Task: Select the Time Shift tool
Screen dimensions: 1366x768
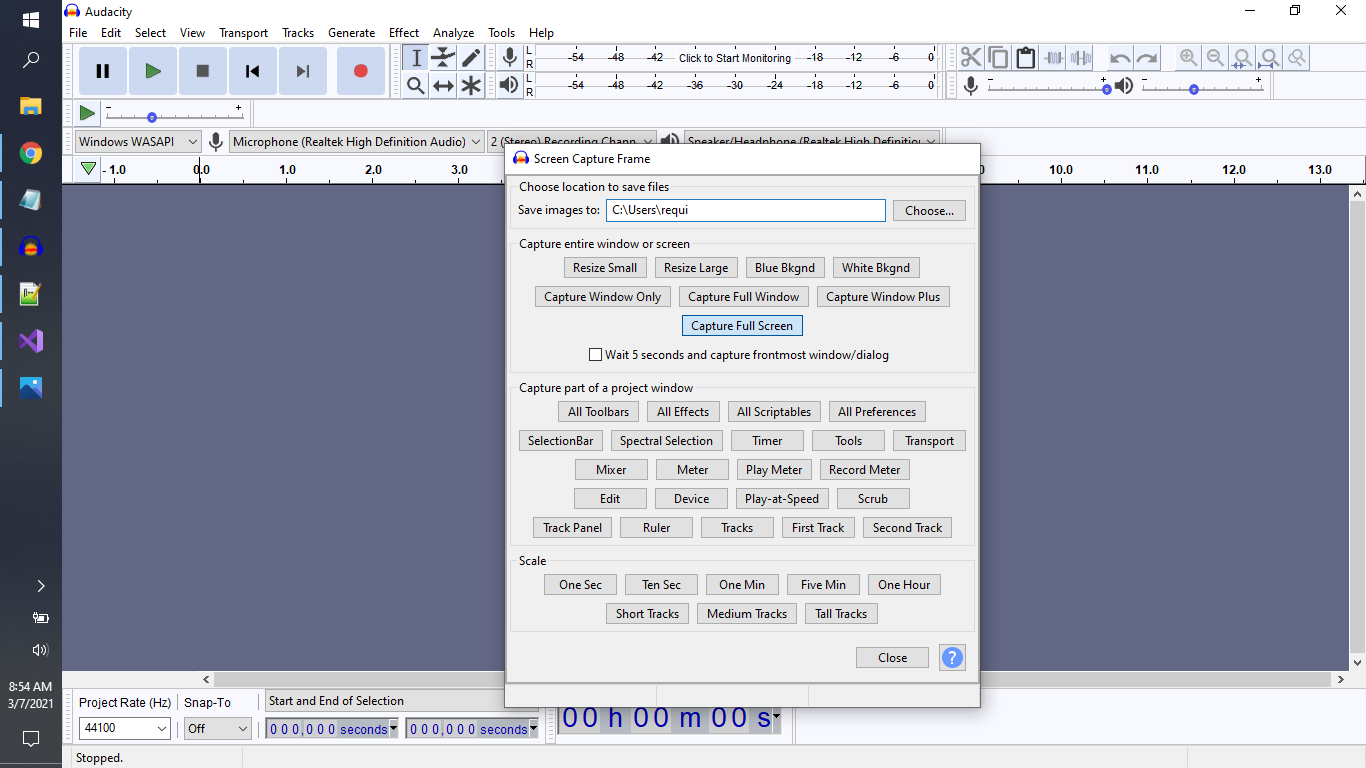Action: pos(444,86)
